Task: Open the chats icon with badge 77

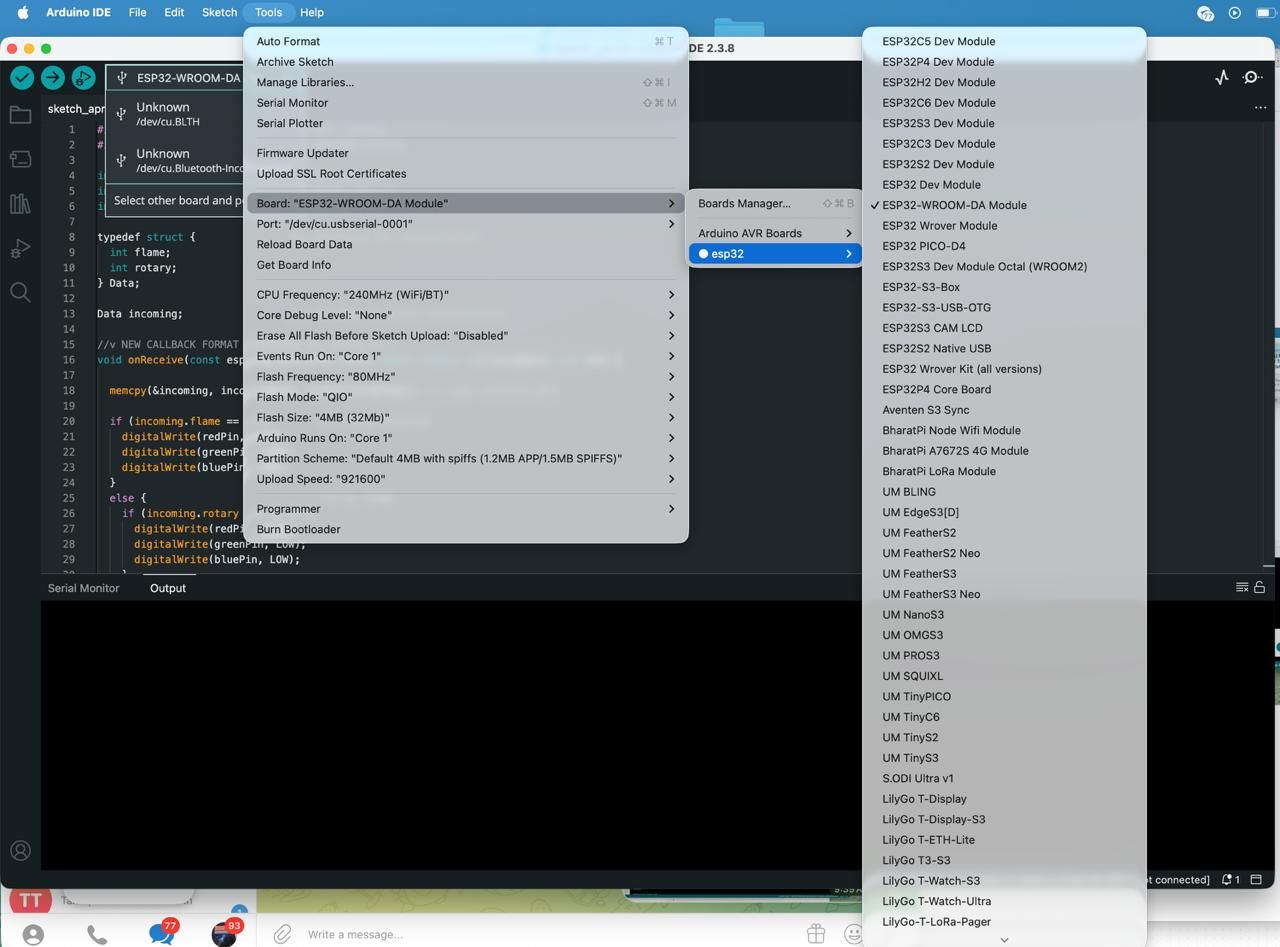Action: pos(160,934)
